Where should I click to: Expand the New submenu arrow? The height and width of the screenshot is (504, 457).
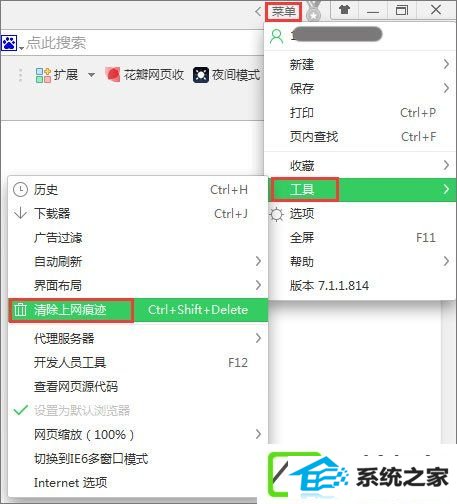pyautogui.click(x=446, y=64)
